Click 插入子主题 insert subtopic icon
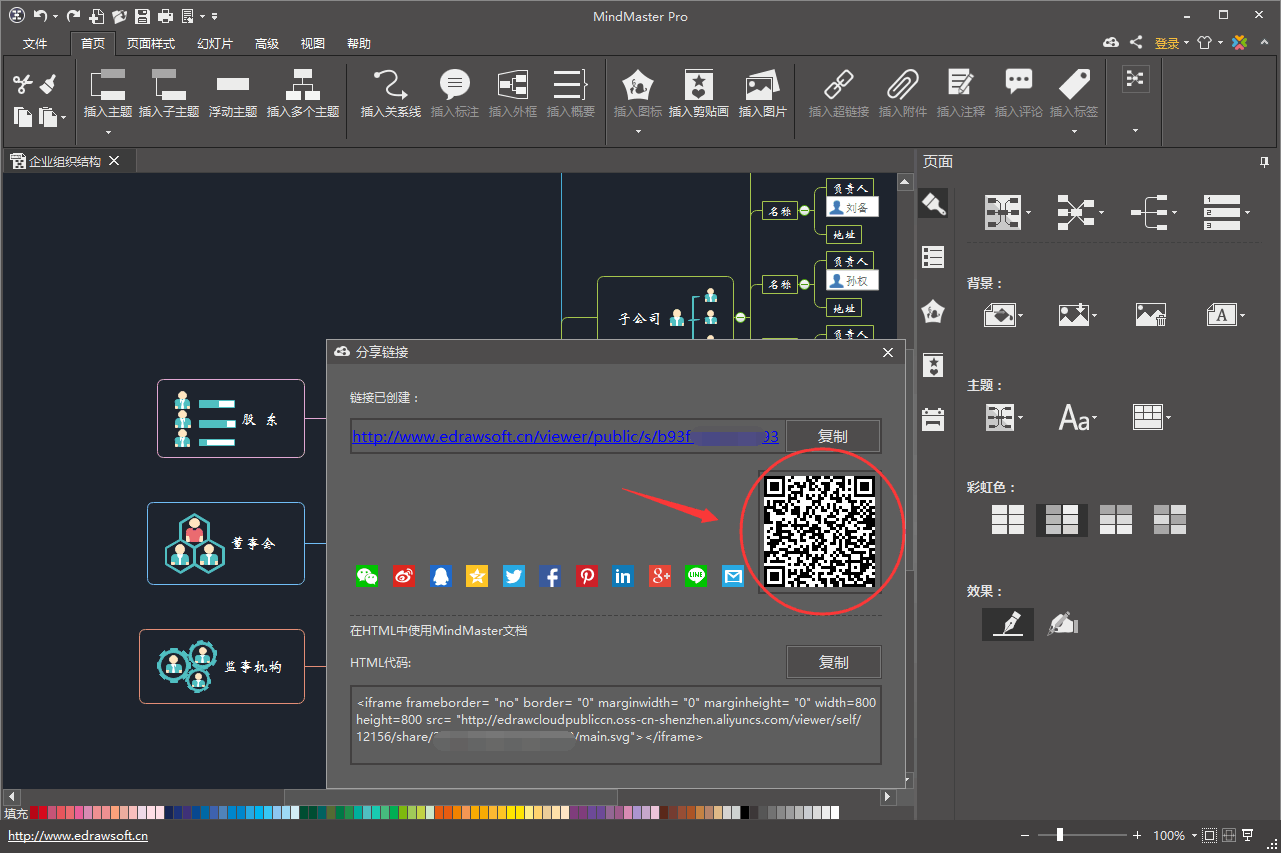The height and width of the screenshot is (853, 1281). click(x=169, y=85)
